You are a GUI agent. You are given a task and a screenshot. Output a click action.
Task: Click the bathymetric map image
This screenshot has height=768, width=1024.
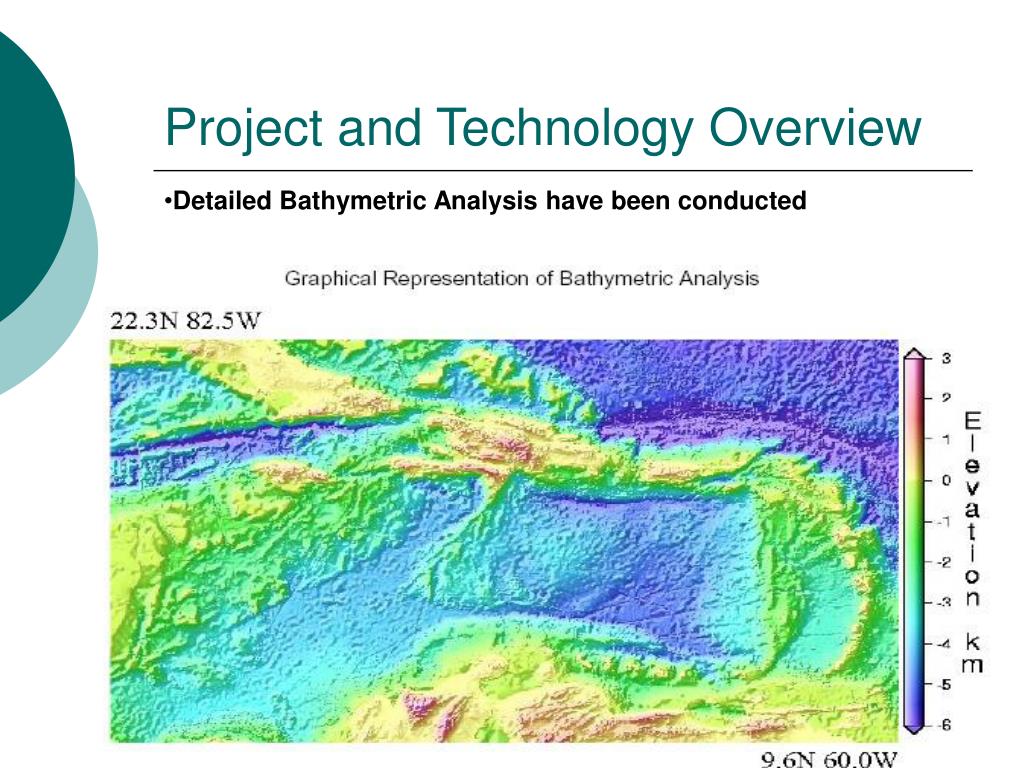click(x=504, y=541)
